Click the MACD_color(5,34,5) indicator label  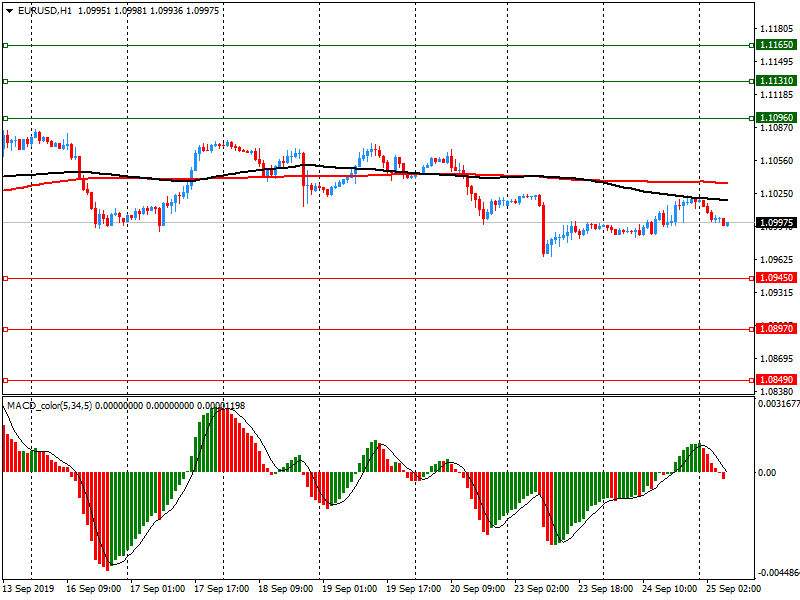tap(49, 406)
